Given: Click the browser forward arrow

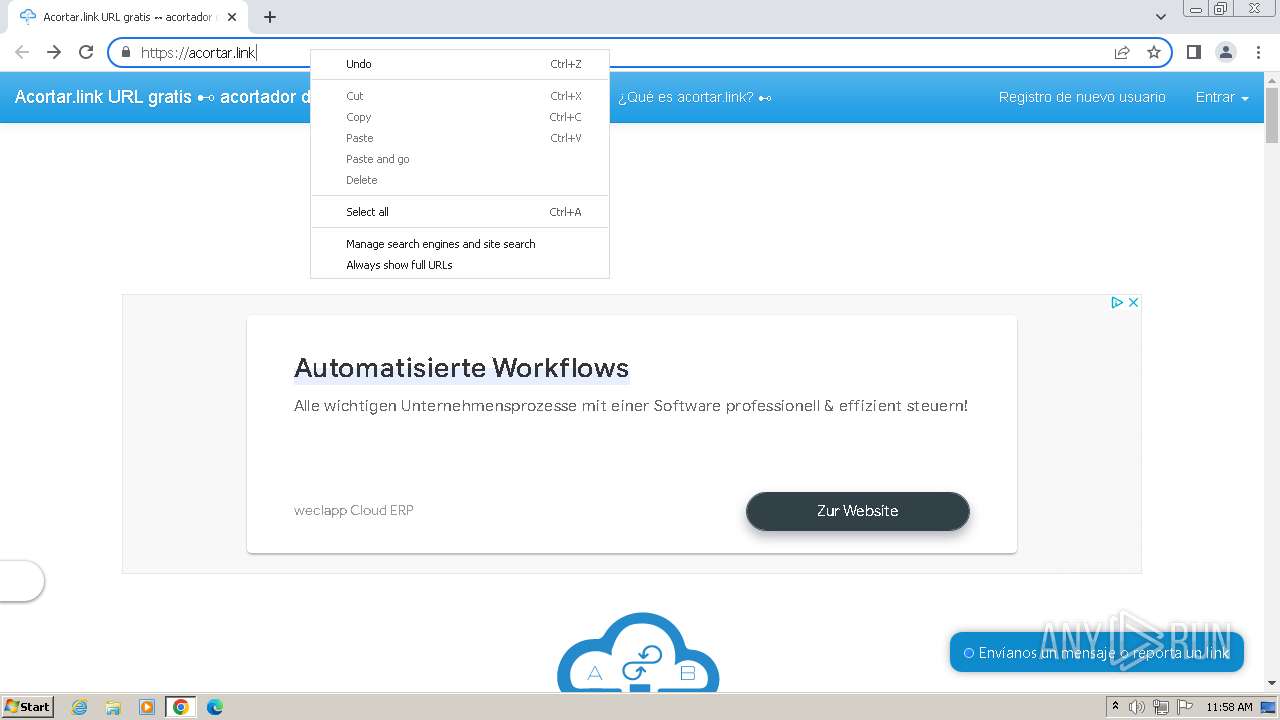Looking at the screenshot, I should point(54,52).
